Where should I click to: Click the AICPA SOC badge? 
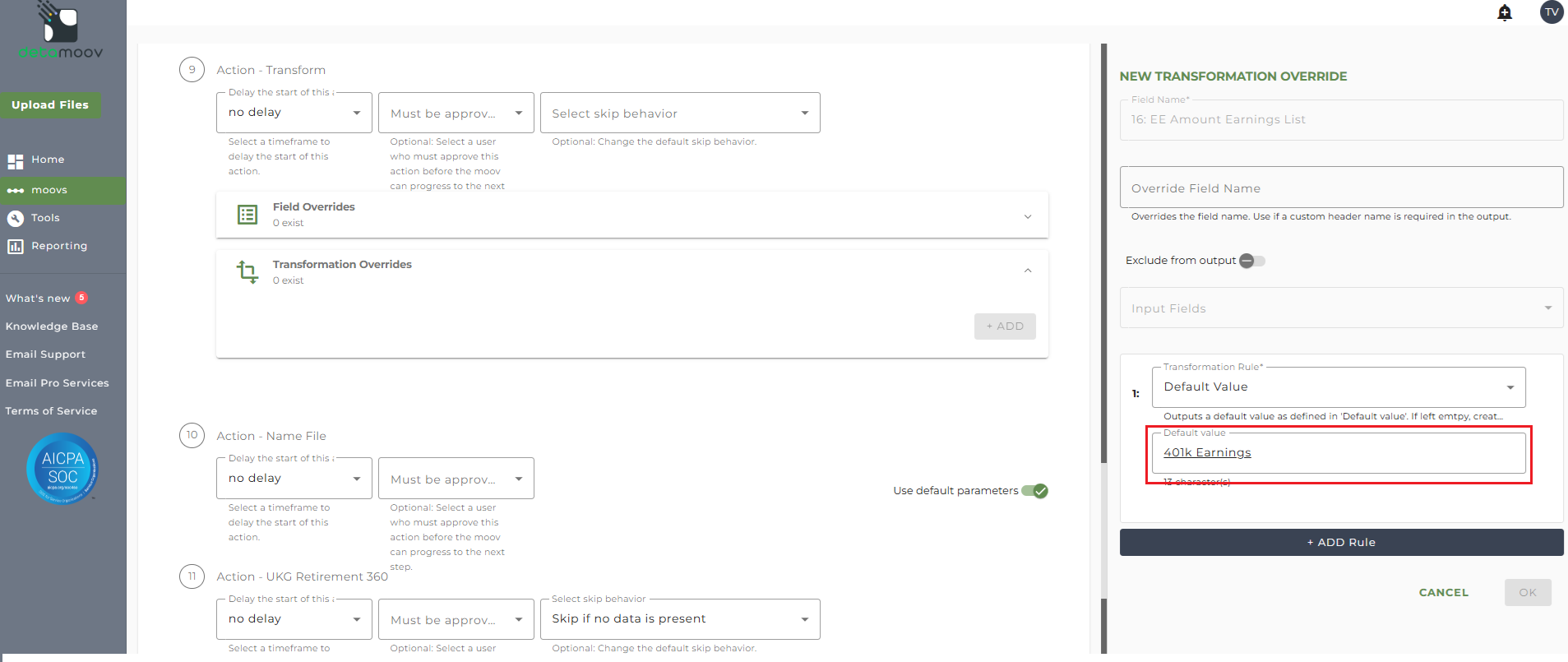click(x=62, y=468)
